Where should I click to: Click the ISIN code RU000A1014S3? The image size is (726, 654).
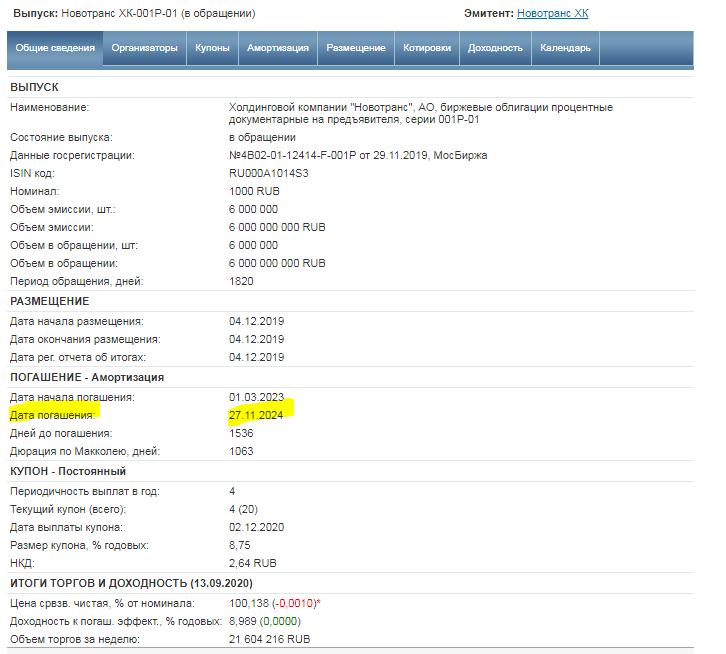(269, 173)
